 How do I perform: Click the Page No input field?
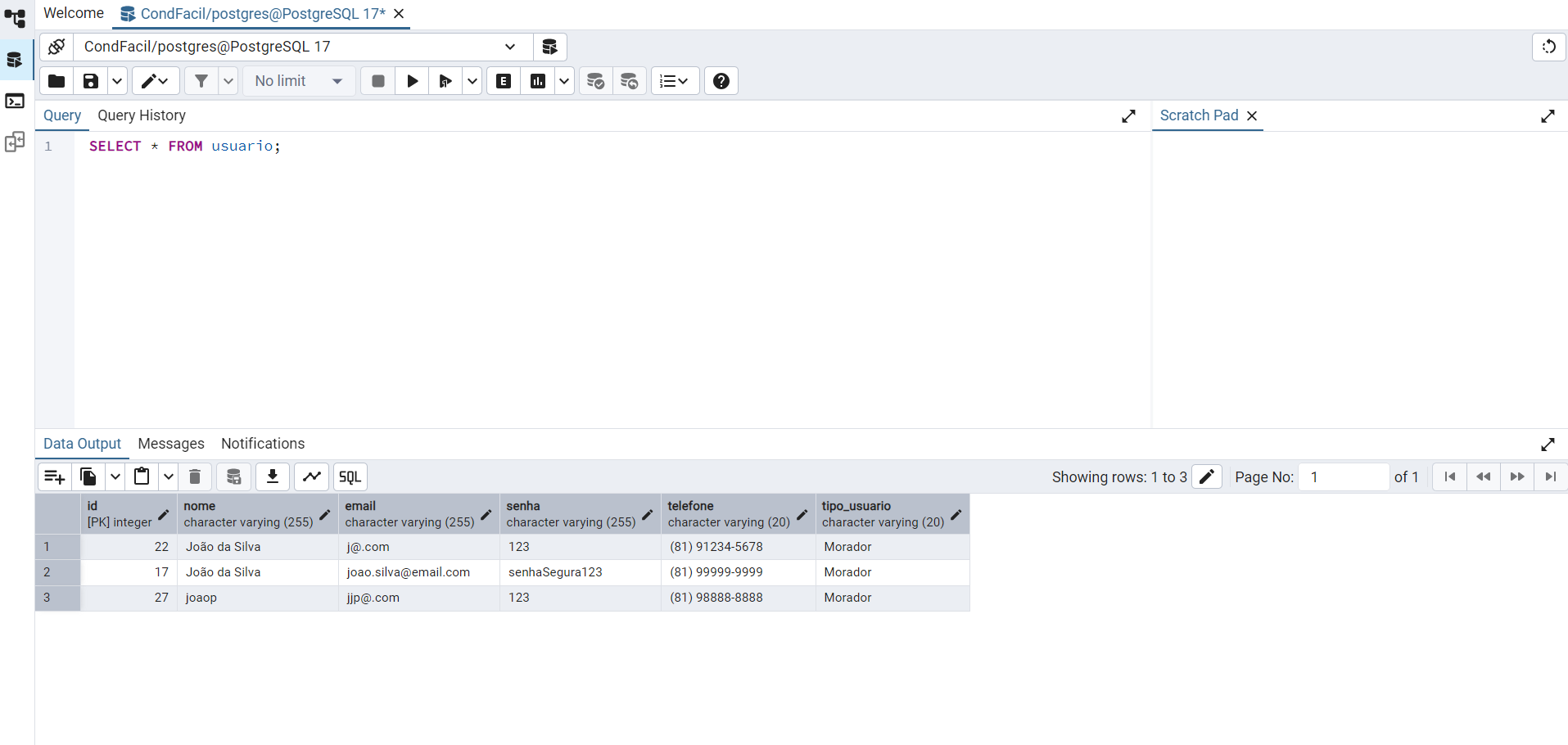1344,476
